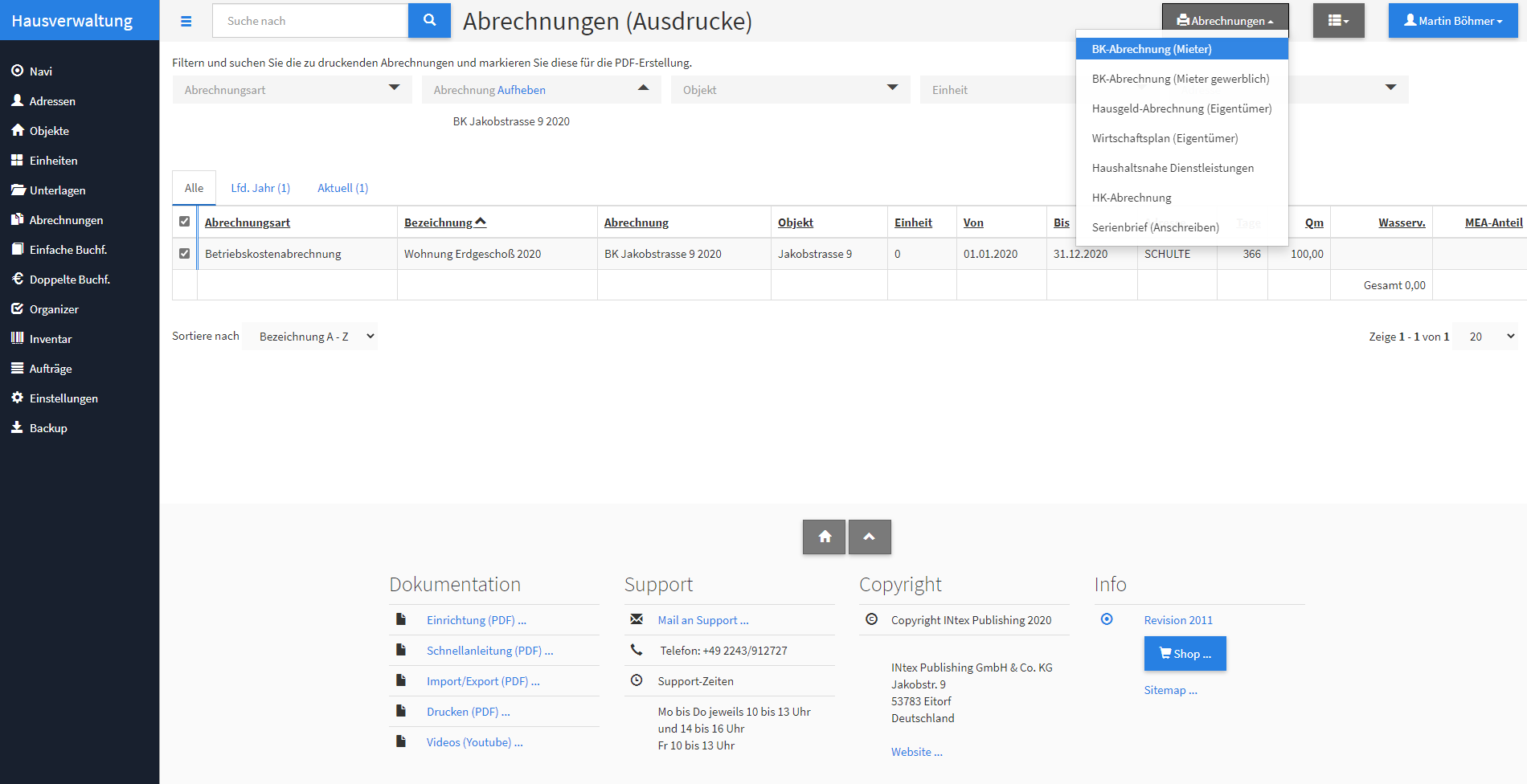Screen dimensions: 1527x784
Task: Toggle the select-all checkbox in table header
Action: [184, 222]
